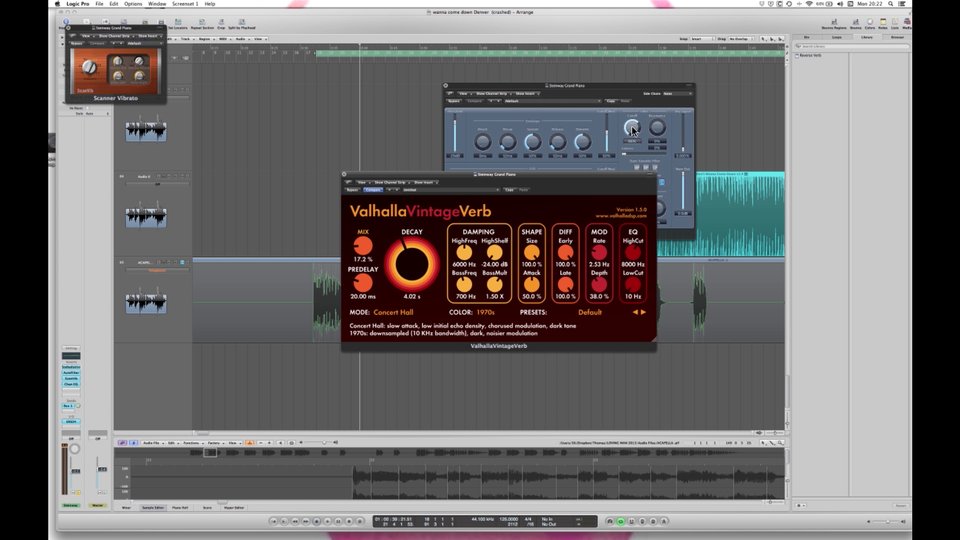The image size is (960, 540).
Task: Adjust the PREDELAY knob in ValhallaVintageVerb
Action: (362, 283)
